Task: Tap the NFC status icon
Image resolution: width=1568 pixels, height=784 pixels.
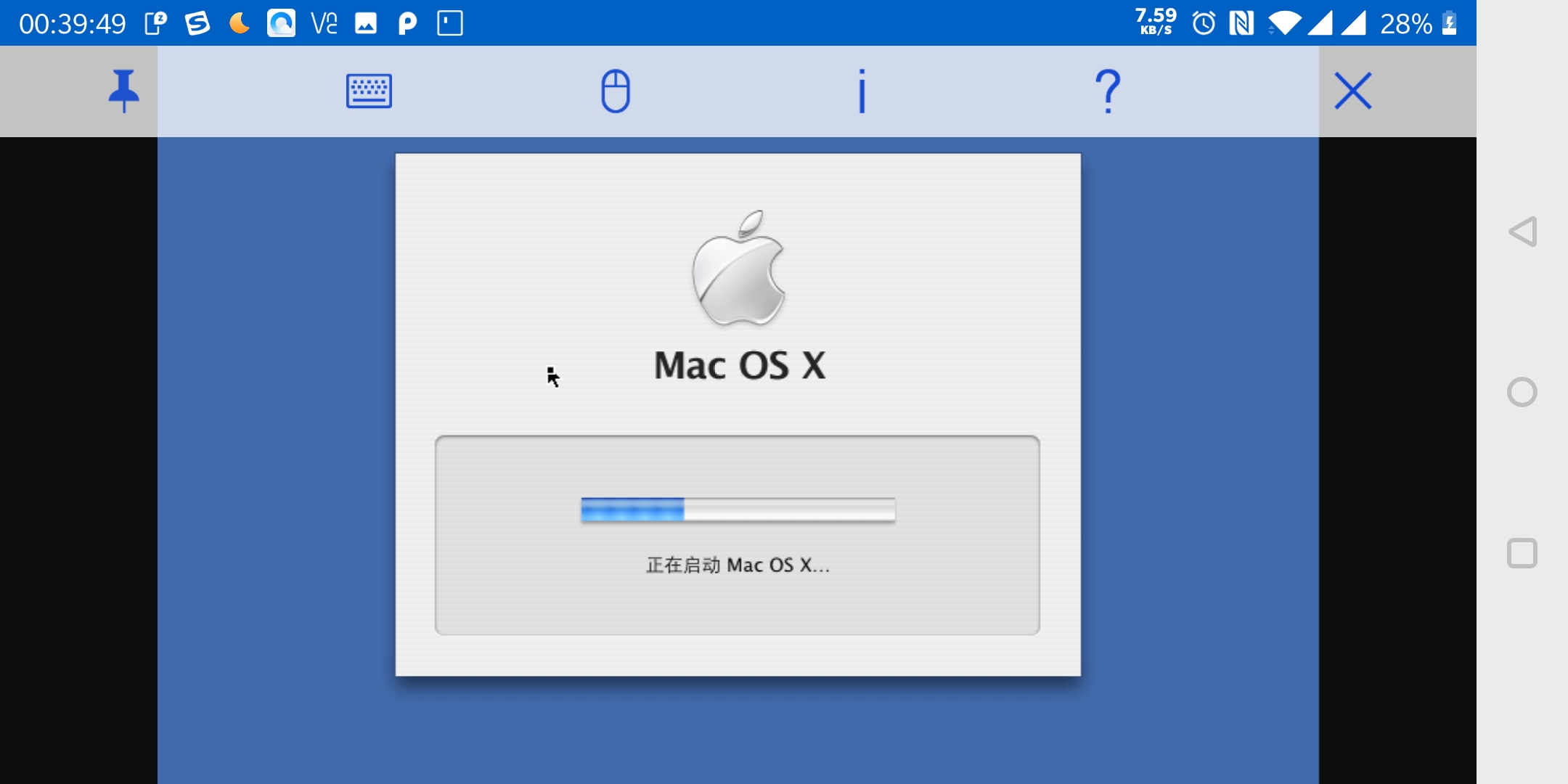Action: click(1242, 23)
